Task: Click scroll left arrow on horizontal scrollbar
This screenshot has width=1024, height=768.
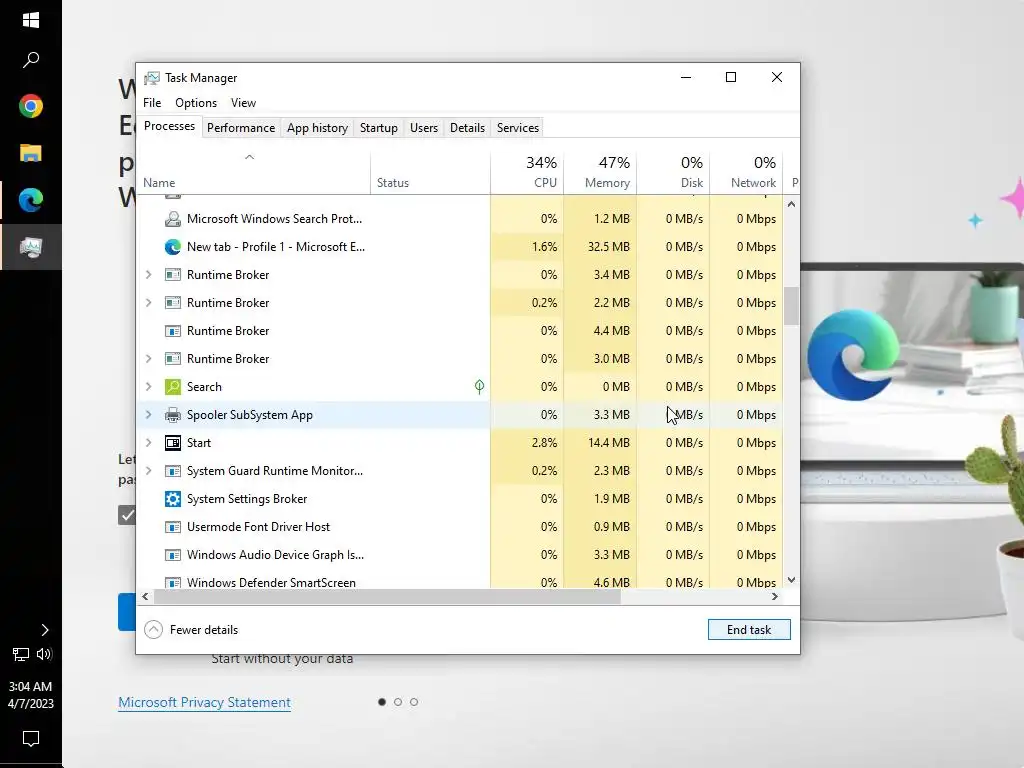Action: point(145,596)
